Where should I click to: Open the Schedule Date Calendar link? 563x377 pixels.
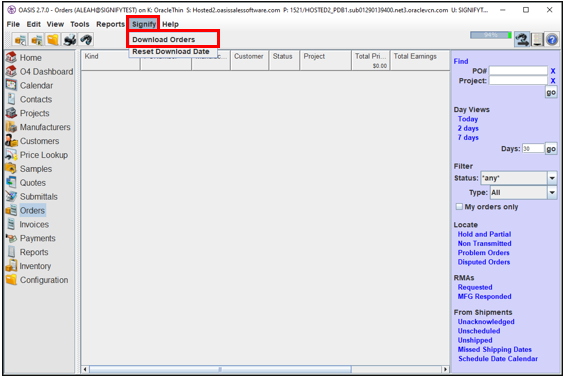click(498, 359)
